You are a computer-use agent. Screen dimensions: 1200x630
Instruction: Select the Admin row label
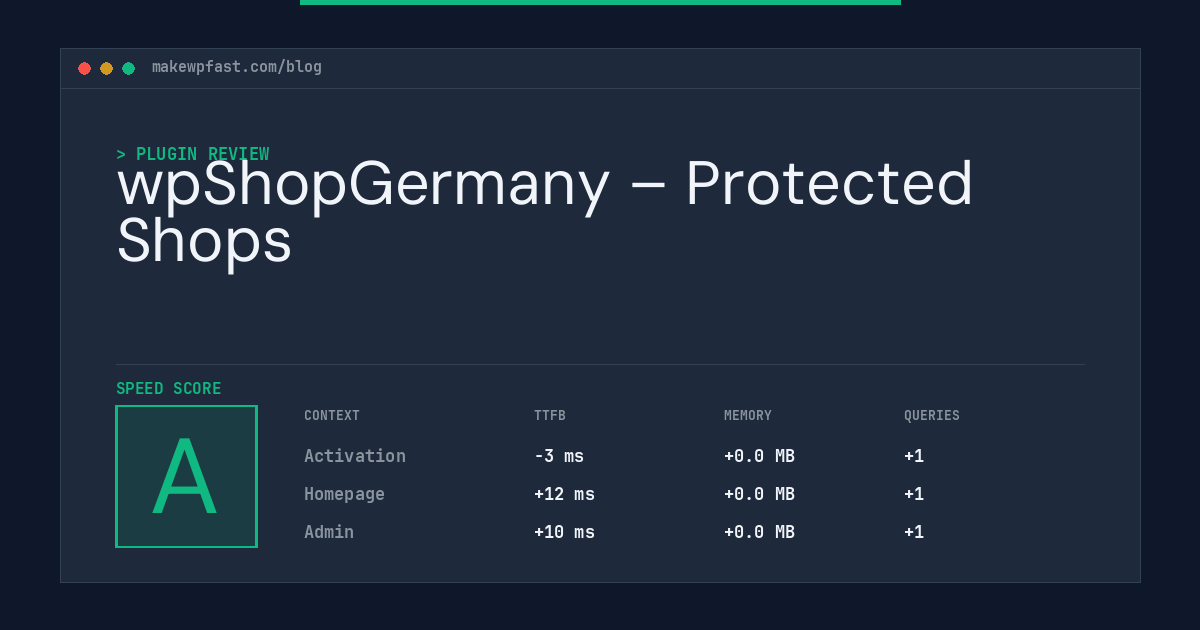click(x=329, y=532)
